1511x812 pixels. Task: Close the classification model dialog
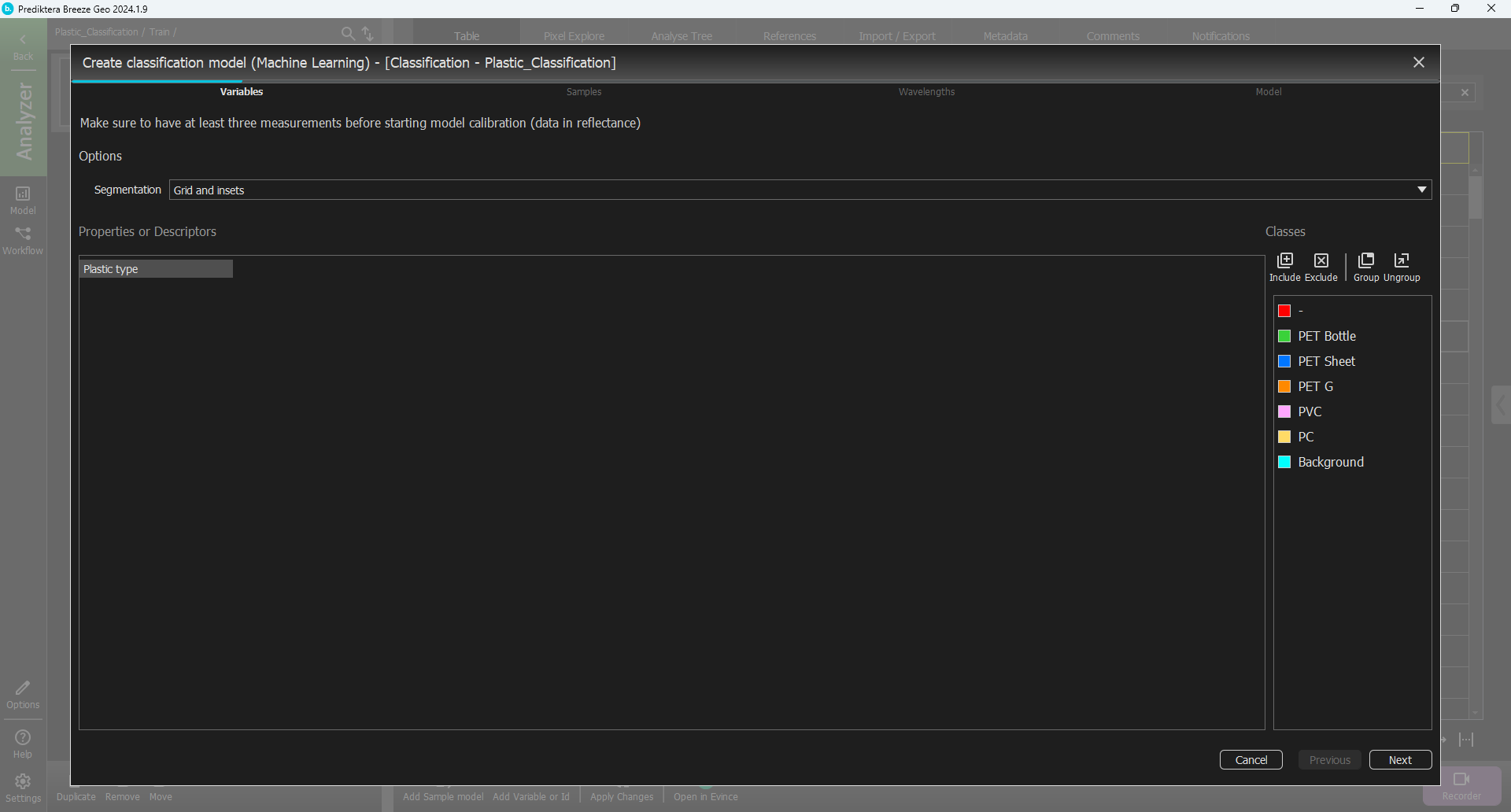1418,63
